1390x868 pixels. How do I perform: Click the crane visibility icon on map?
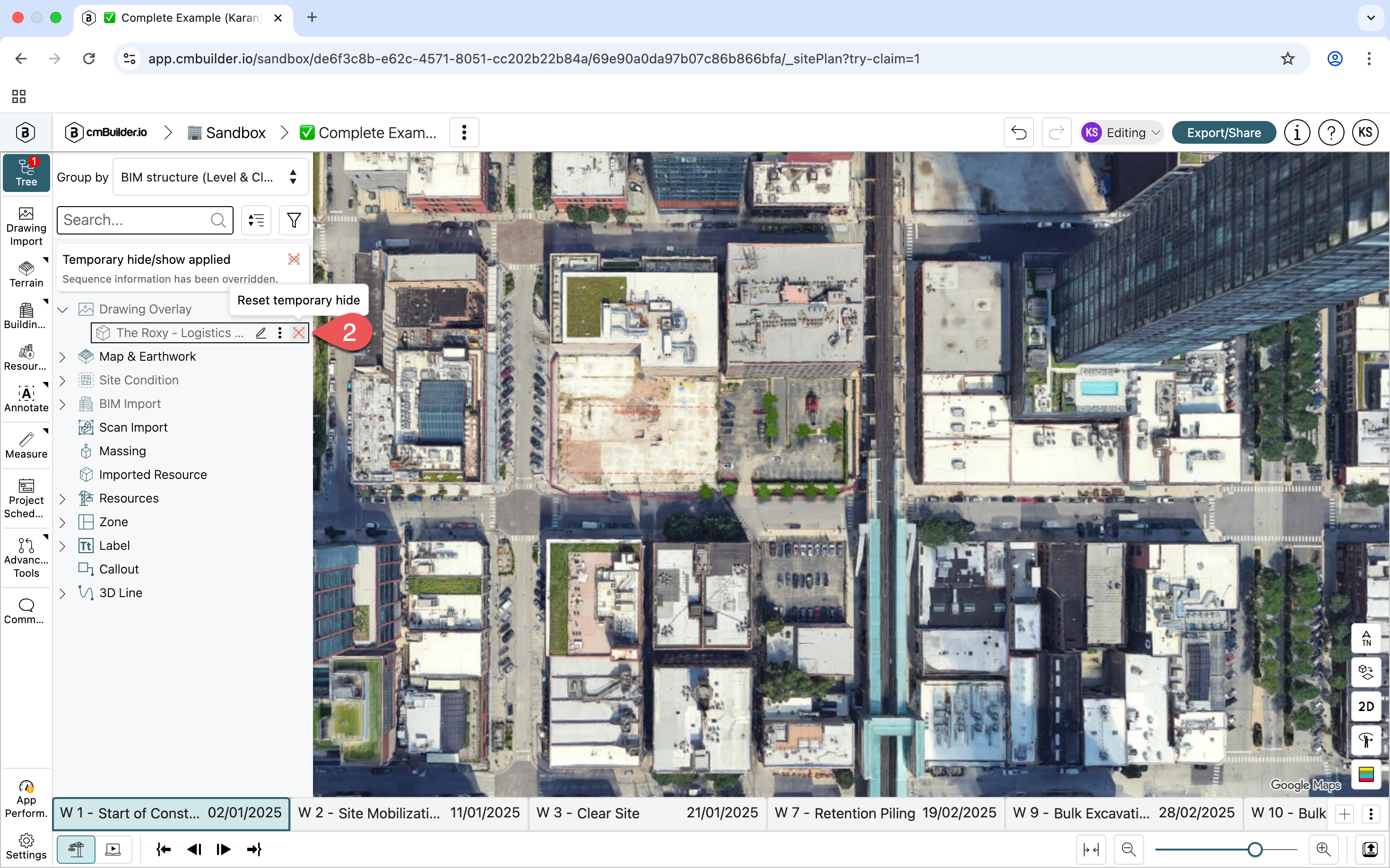1366,740
